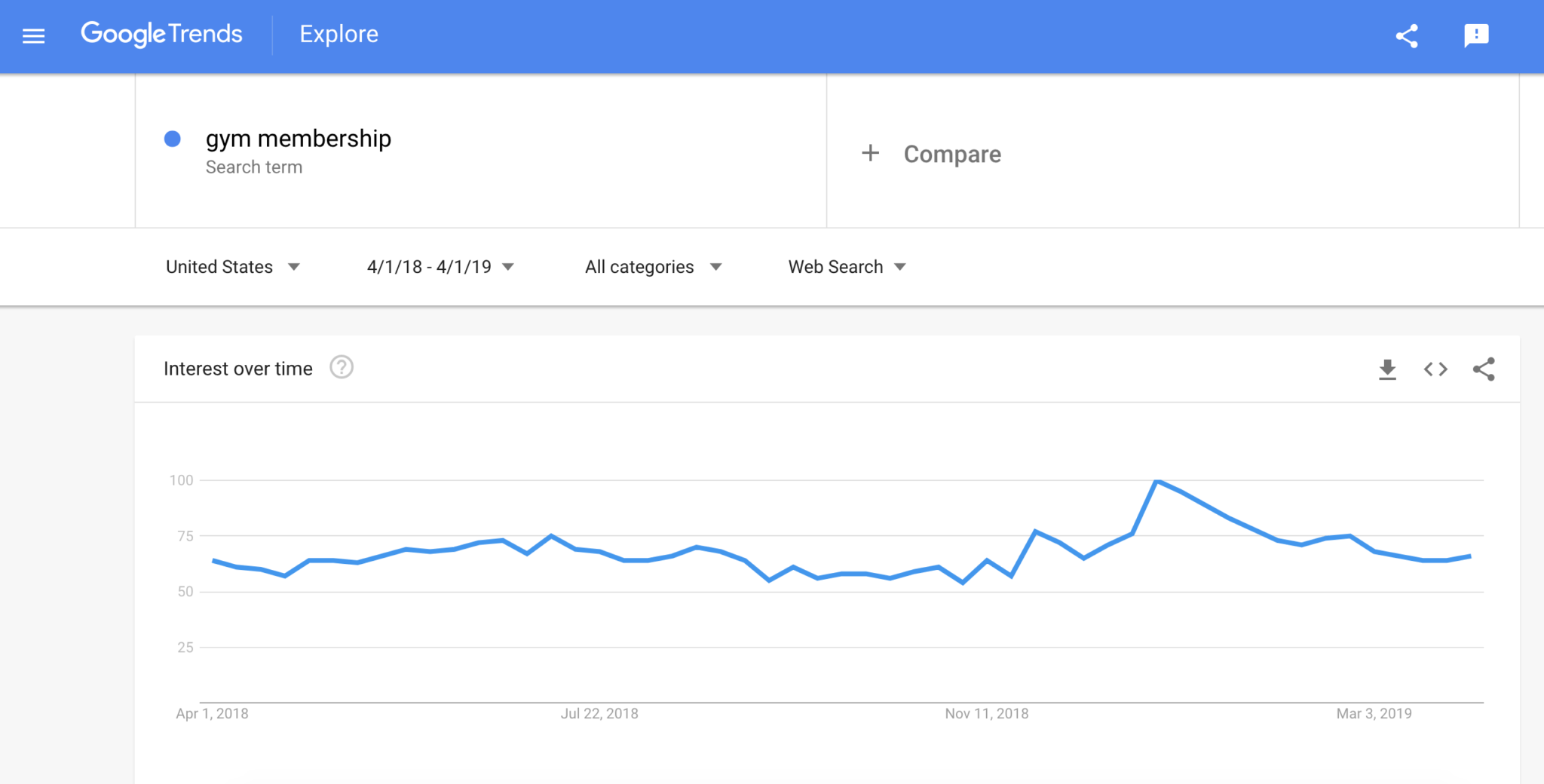Screen dimensions: 1544x784
Task: Open the send feedback icon
Action: click(x=1476, y=35)
